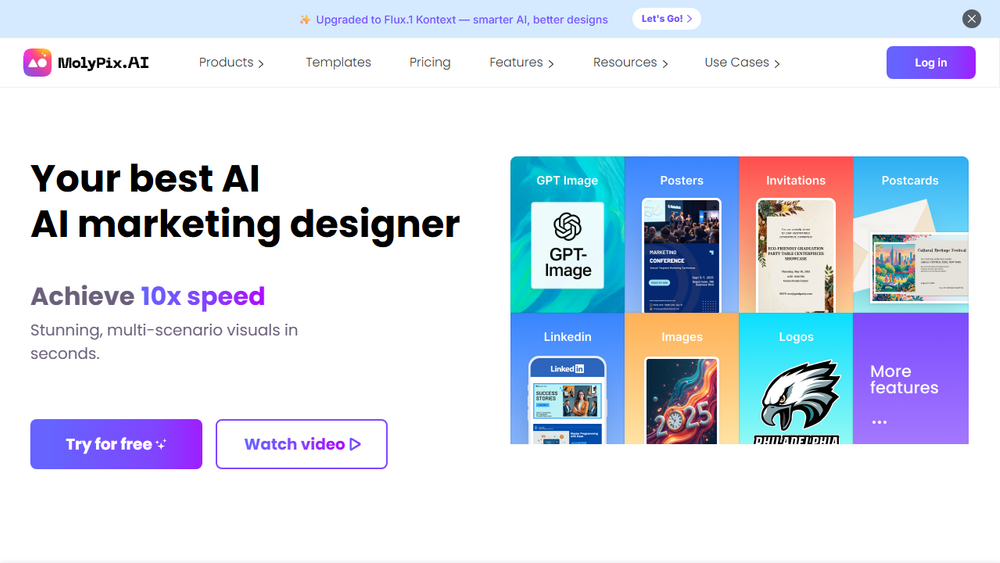The width and height of the screenshot is (1000, 563).
Task: Click the sparkle icon on Try for free
Action: [x=161, y=444]
